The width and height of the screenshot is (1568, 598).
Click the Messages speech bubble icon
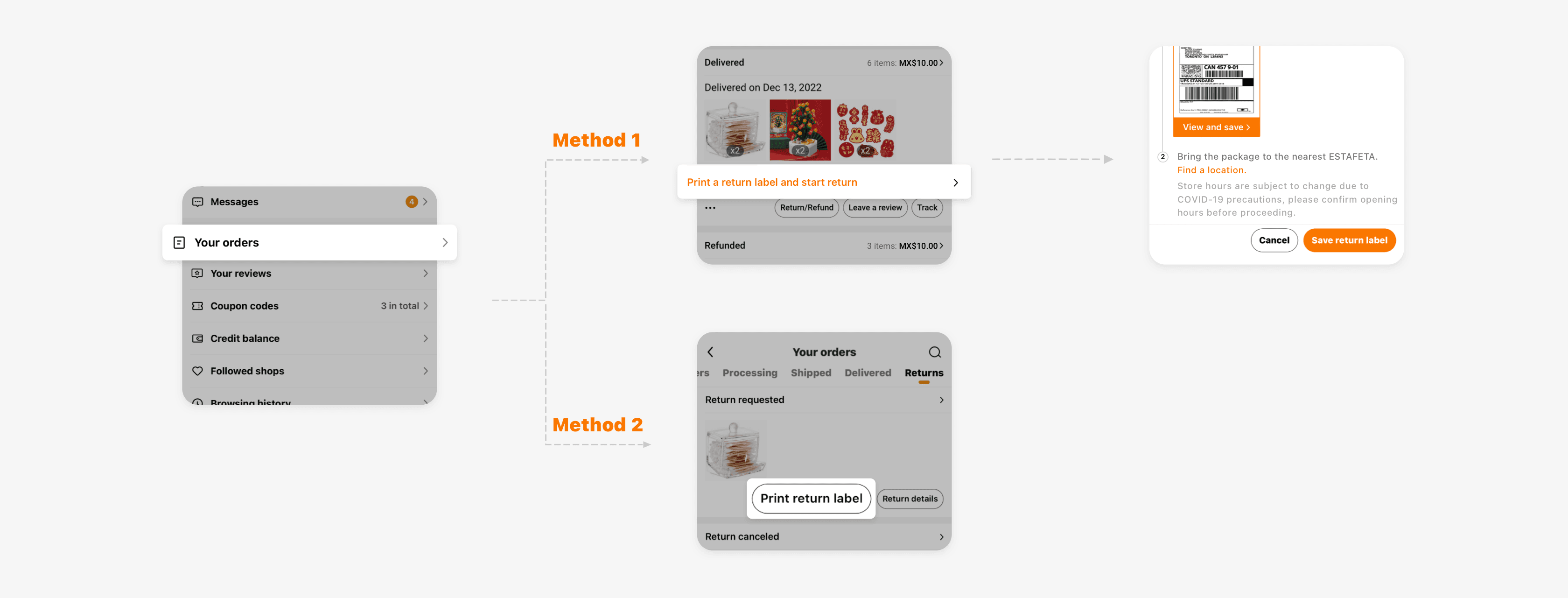tap(197, 202)
